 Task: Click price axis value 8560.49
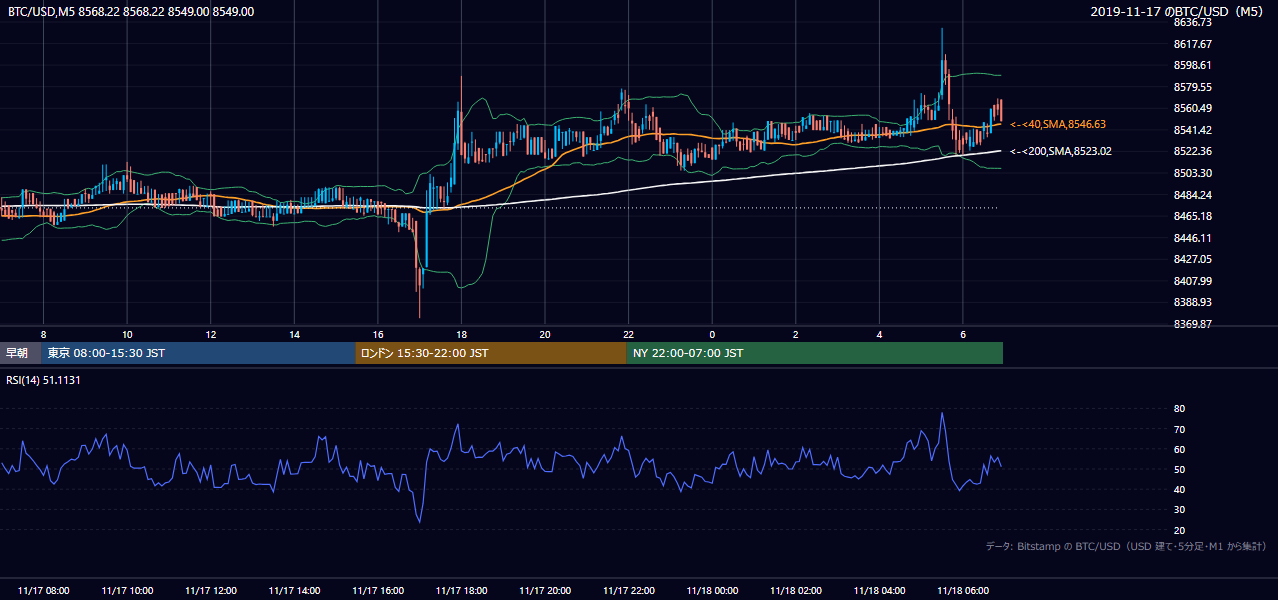click(1193, 108)
